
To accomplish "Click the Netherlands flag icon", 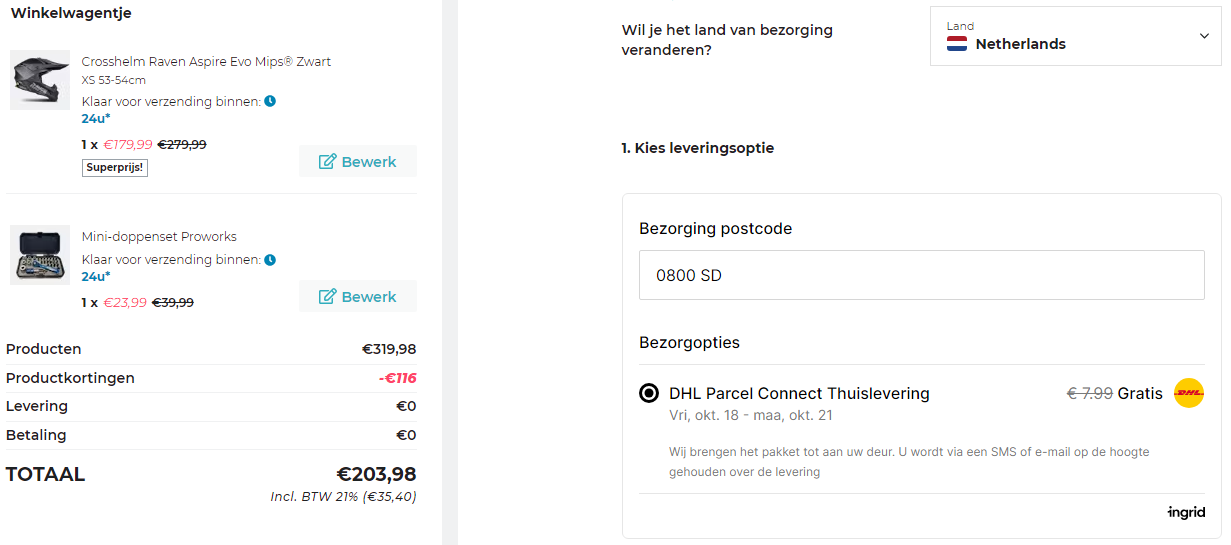I will (957, 44).
